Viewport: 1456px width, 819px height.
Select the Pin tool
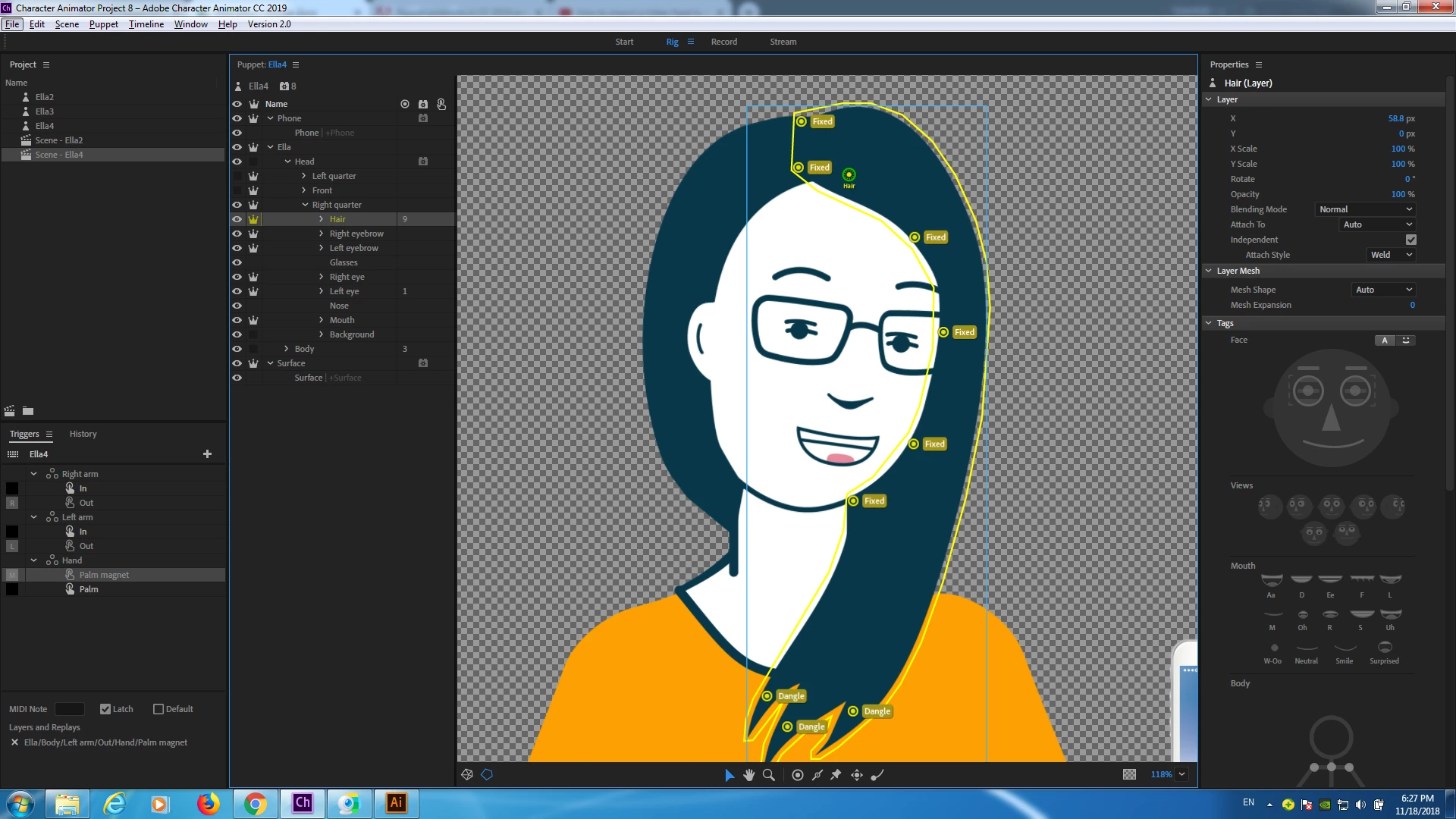(836, 774)
